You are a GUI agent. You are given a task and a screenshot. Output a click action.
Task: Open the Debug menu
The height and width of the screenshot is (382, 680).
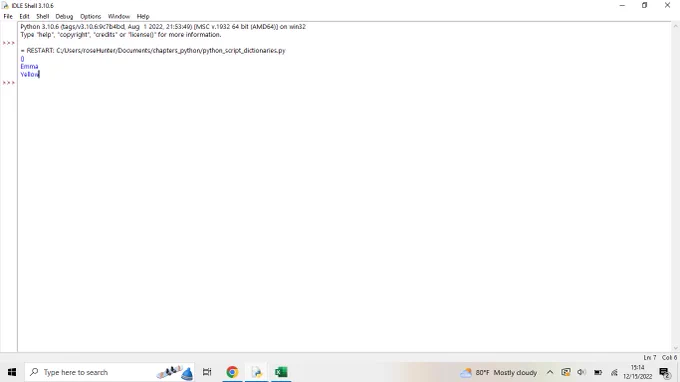point(64,16)
